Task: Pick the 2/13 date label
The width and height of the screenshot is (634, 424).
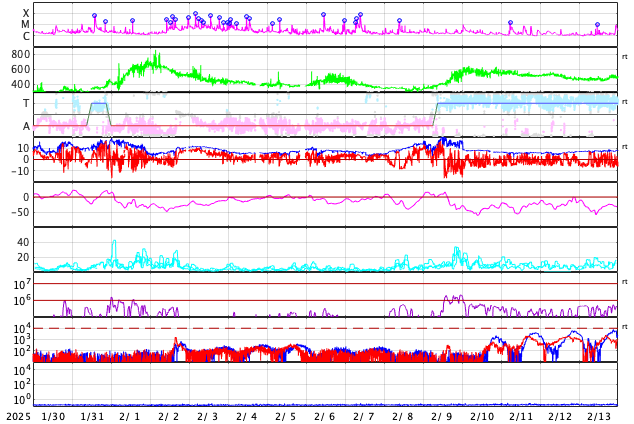Action: 599,416
